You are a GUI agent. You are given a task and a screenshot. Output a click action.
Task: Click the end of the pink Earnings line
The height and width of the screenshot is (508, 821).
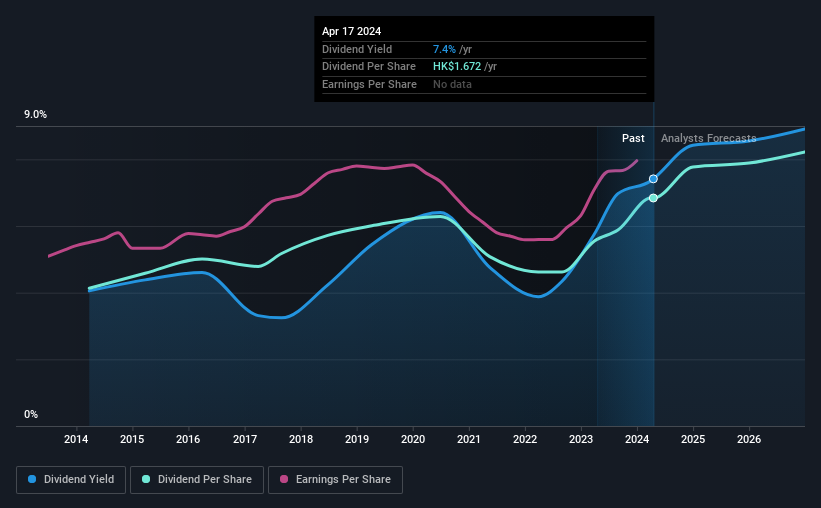[x=637, y=160]
